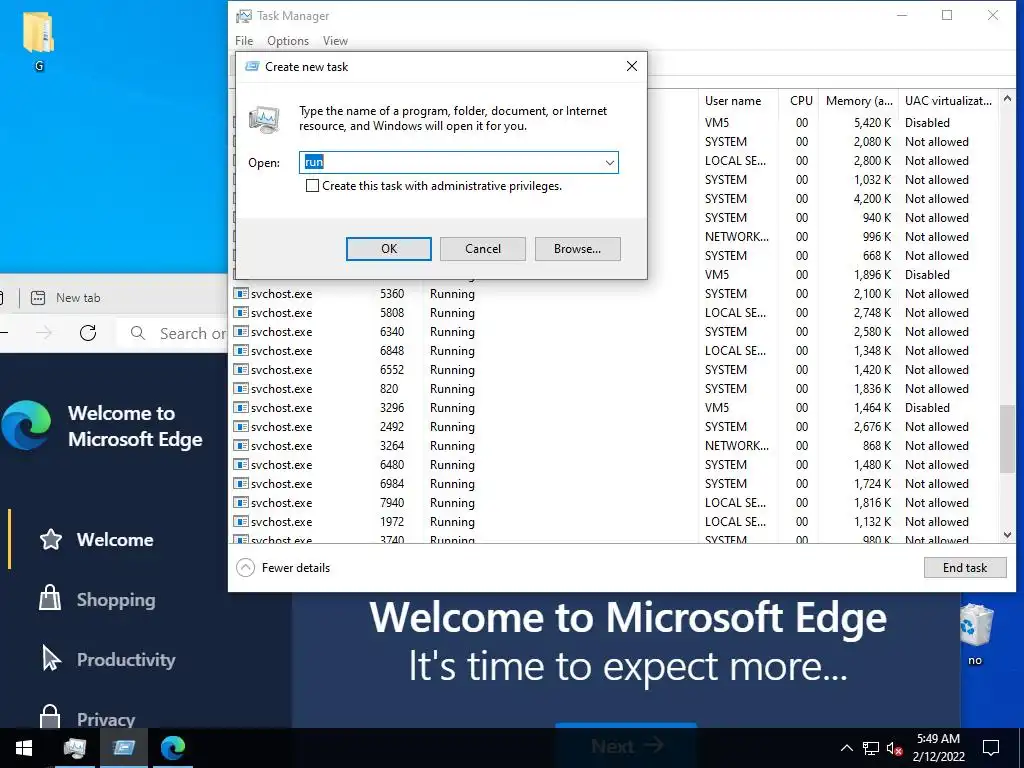
Task: Click scrollbar up arrow in Task Manager
Action: [1008, 99]
